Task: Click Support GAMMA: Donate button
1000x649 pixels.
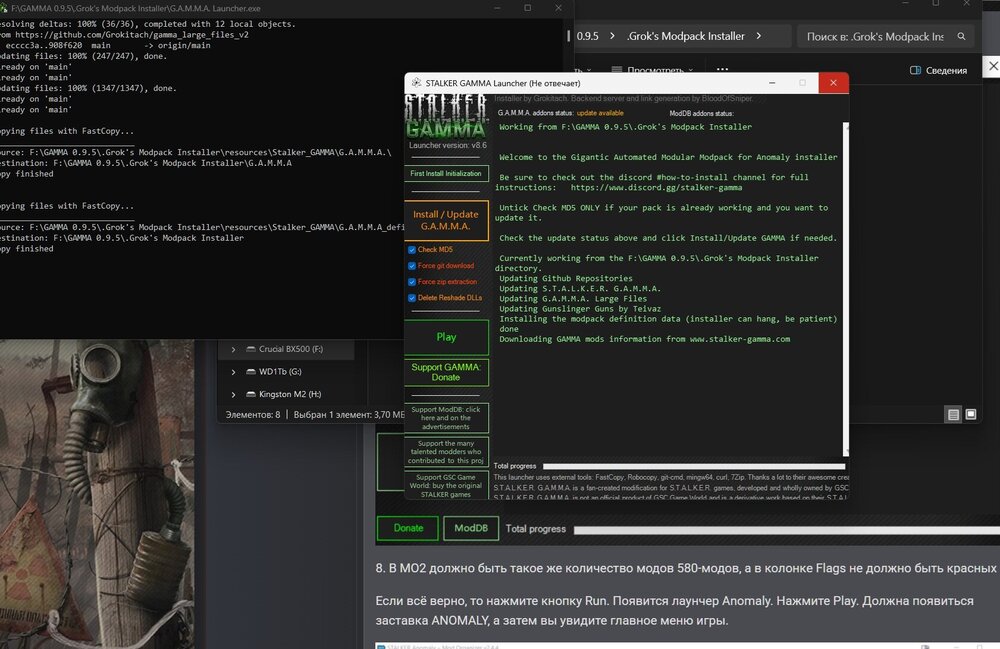Action: coord(446,372)
